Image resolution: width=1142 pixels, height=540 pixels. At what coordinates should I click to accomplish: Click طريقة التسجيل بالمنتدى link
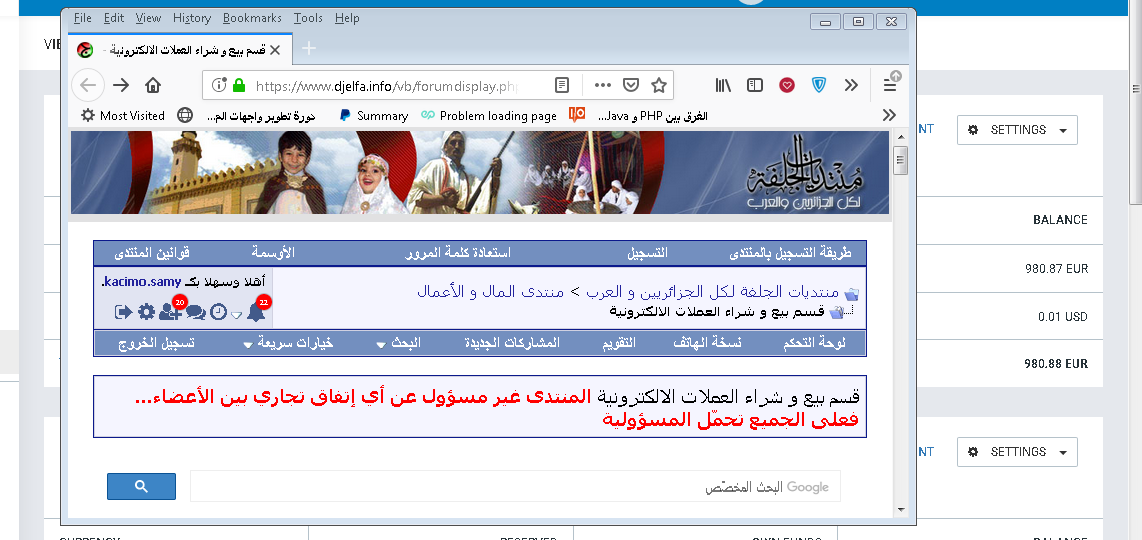tap(790, 253)
